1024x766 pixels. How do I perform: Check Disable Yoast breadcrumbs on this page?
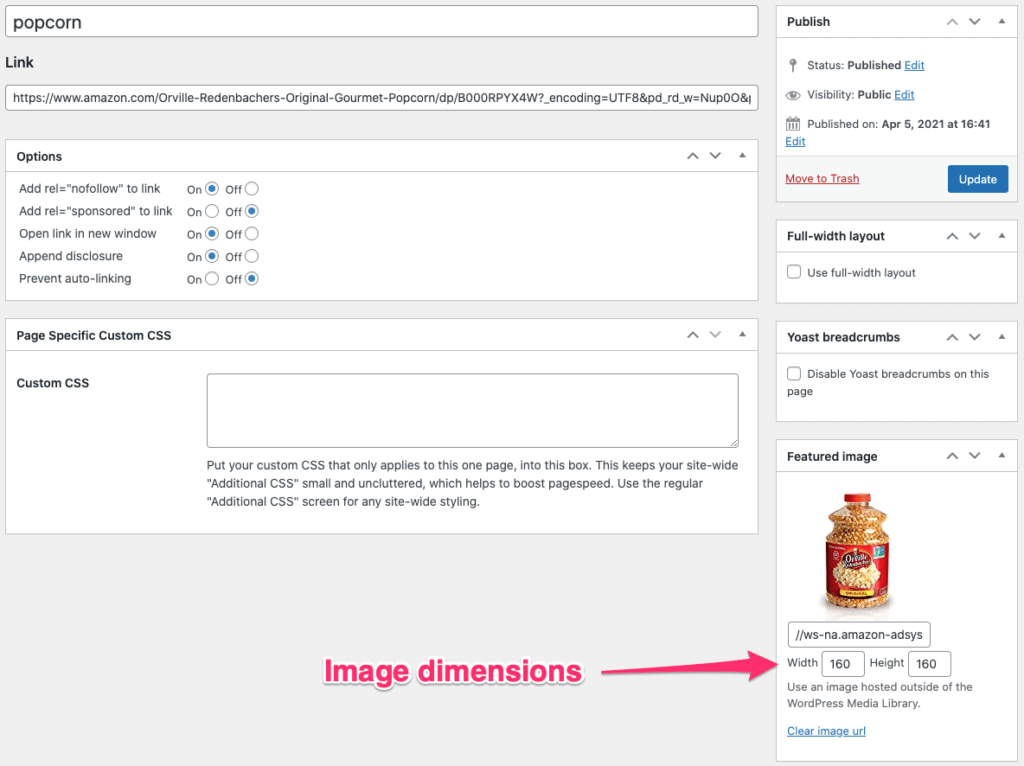point(793,374)
